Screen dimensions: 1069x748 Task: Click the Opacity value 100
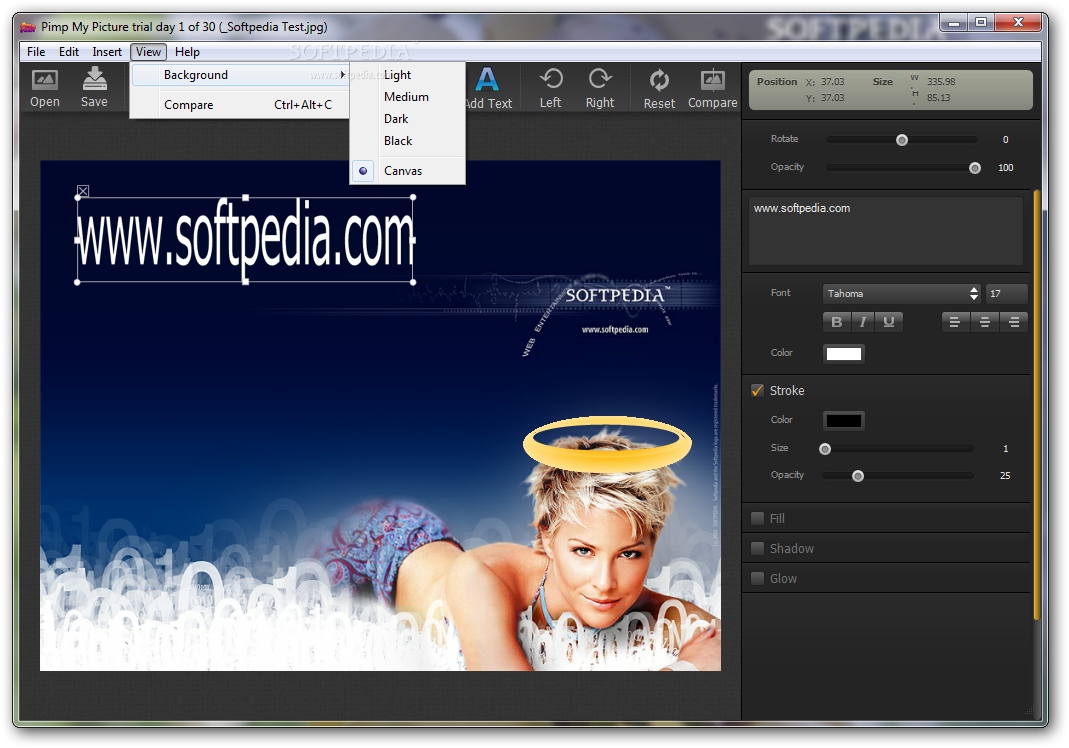tap(1006, 168)
